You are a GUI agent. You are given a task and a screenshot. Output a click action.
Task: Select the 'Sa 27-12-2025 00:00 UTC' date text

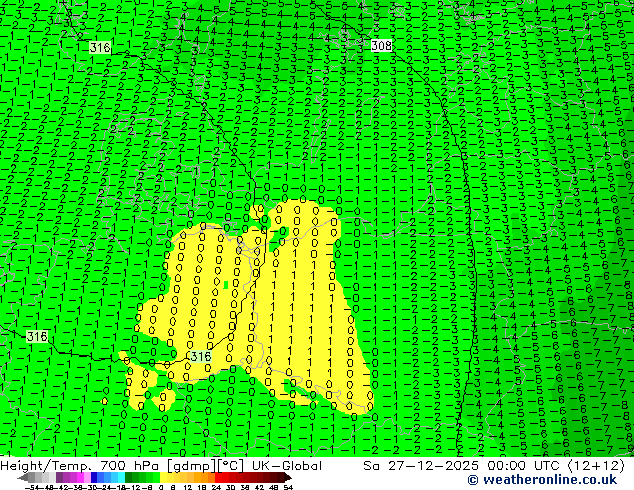(x=463, y=466)
